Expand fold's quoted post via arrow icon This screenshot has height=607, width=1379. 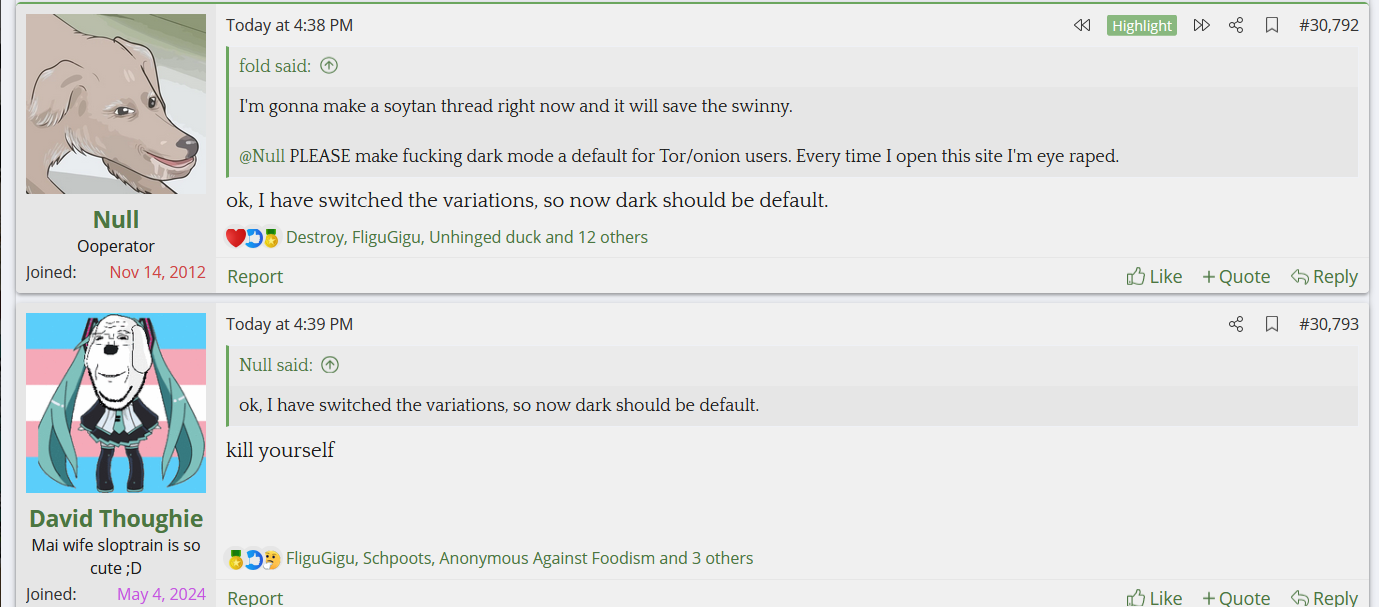click(x=329, y=66)
